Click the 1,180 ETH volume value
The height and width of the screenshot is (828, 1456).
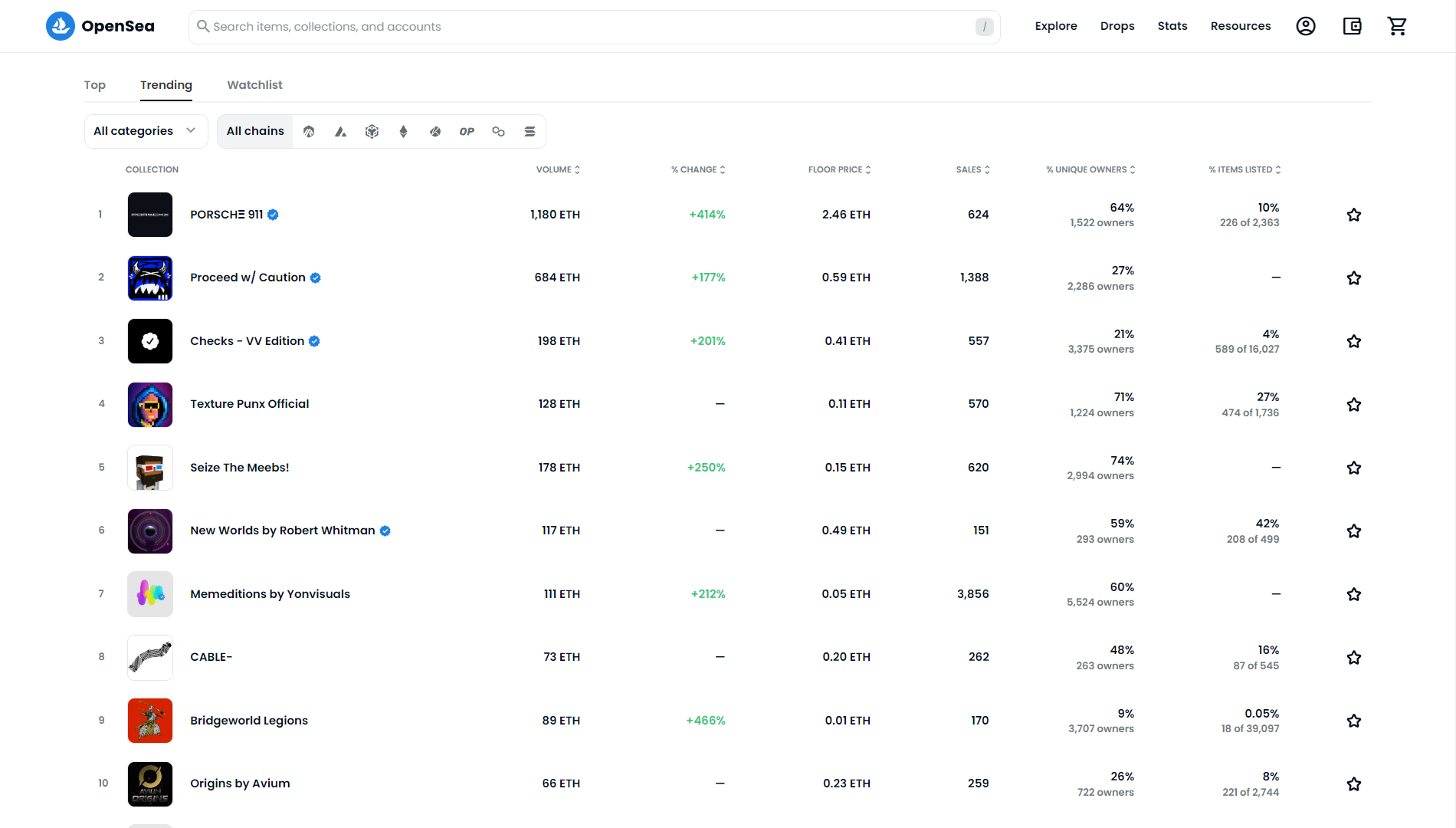pyautogui.click(x=555, y=215)
